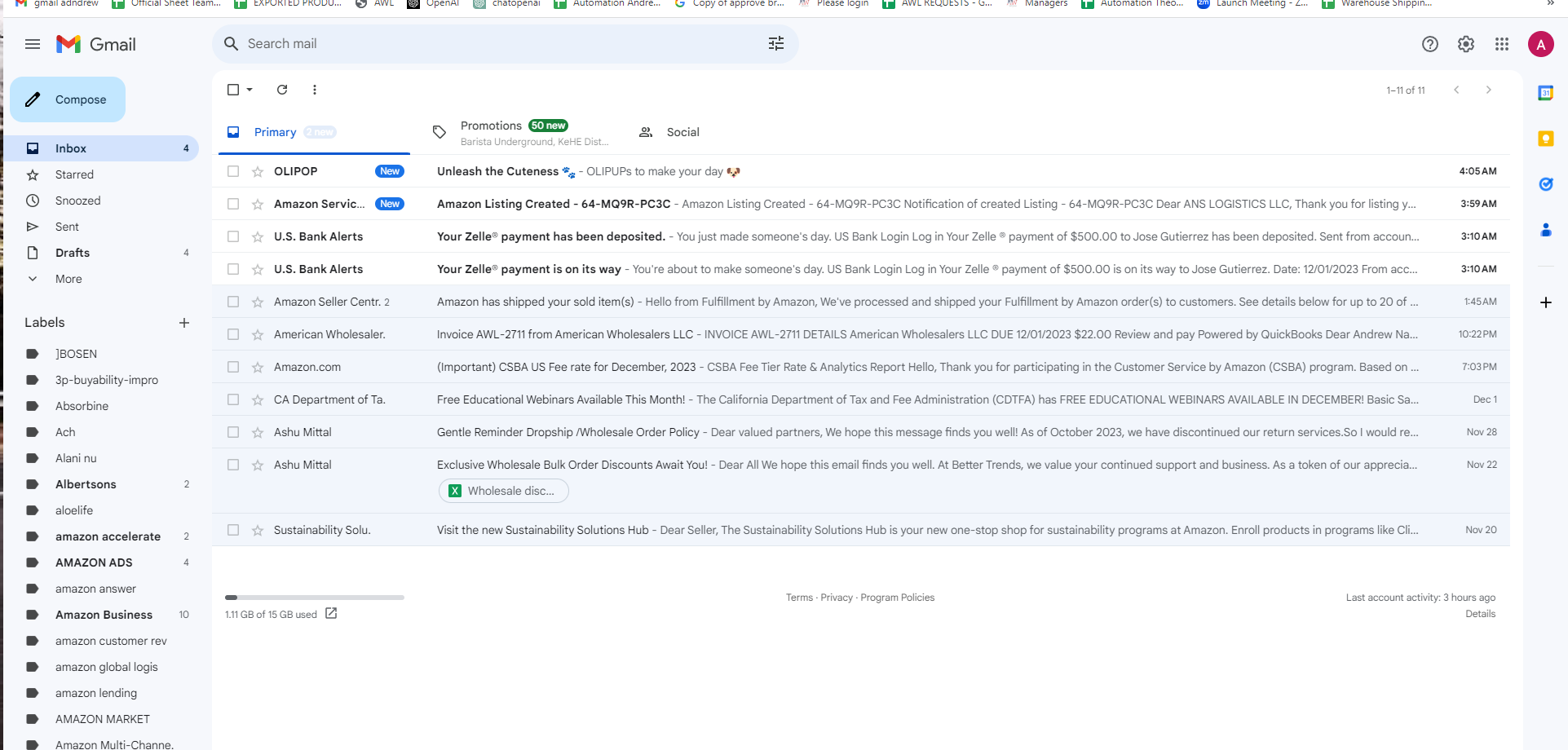The height and width of the screenshot is (750, 1568).
Task: Compose a new email
Action: click(68, 99)
